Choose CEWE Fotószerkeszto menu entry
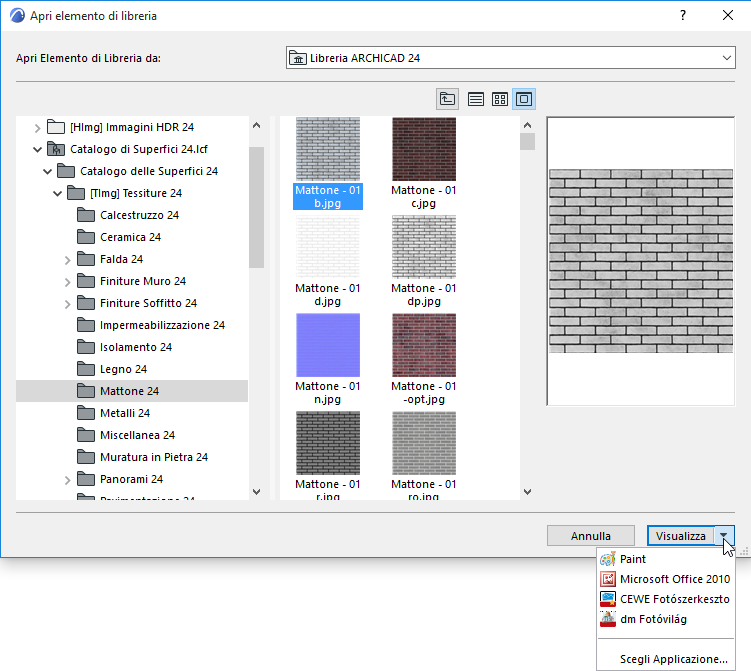Screen dimensions: 751x671 666,599
